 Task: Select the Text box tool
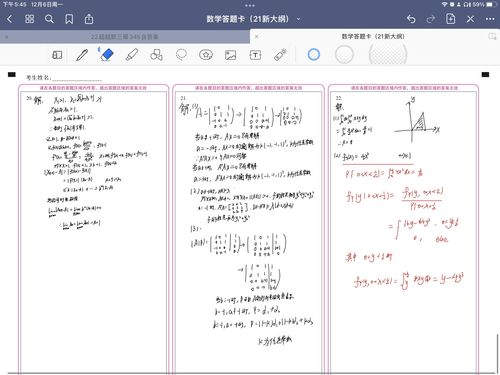point(255,55)
